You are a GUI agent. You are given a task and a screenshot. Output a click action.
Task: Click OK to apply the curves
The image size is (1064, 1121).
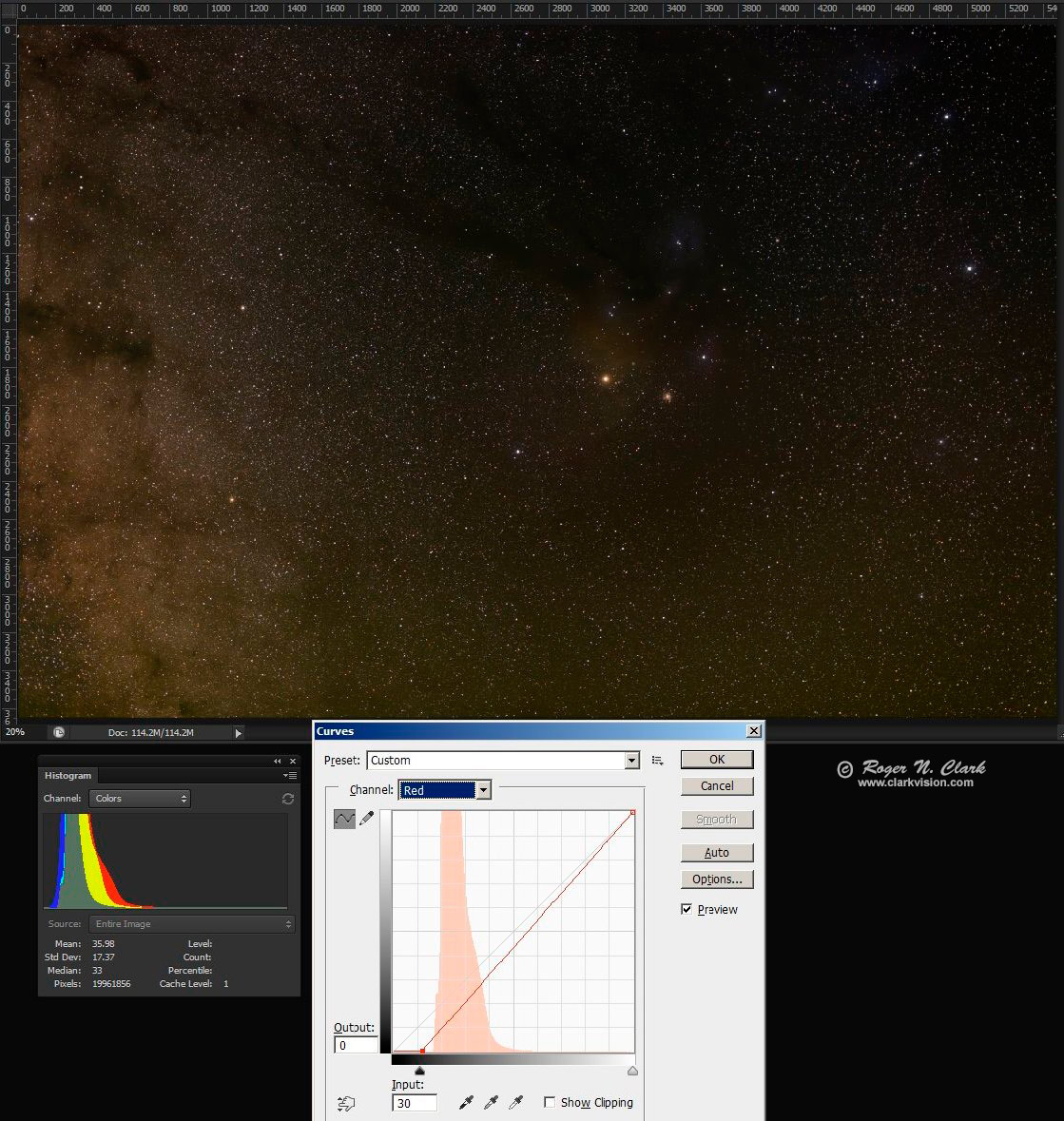[x=717, y=759]
